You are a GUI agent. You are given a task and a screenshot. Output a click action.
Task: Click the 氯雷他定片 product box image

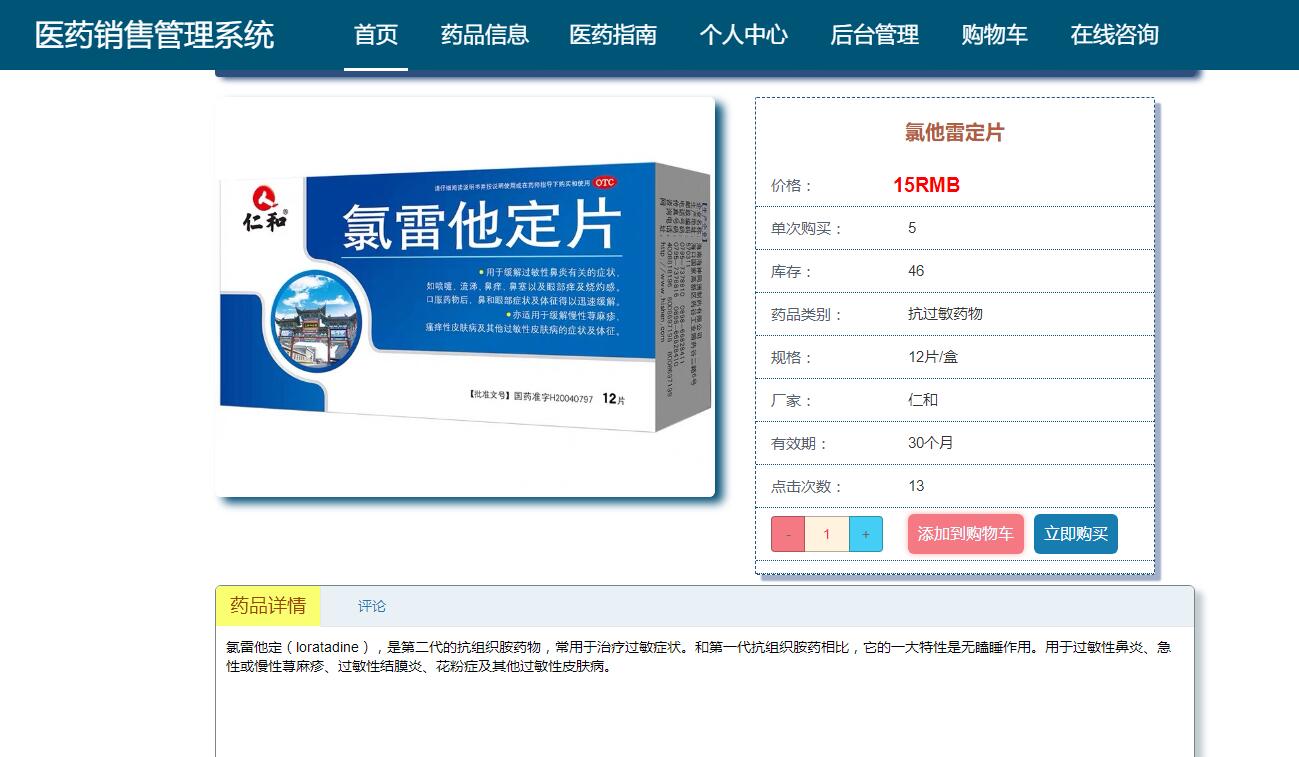[465, 297]
